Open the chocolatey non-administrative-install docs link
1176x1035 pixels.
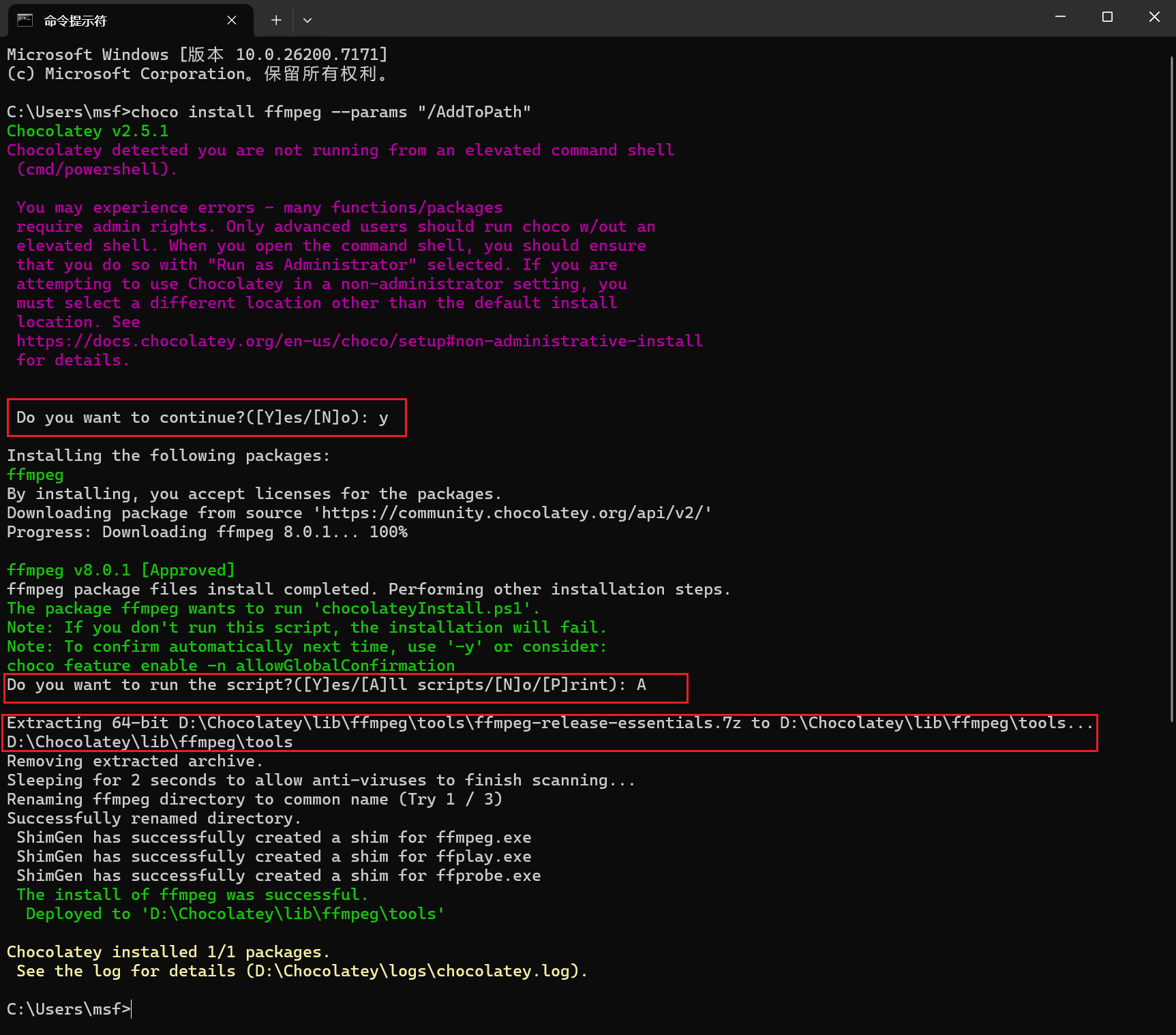359,340
